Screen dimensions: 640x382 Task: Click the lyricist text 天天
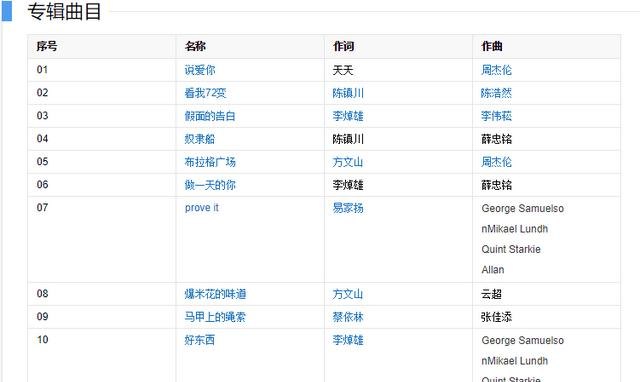pos(343,70)
